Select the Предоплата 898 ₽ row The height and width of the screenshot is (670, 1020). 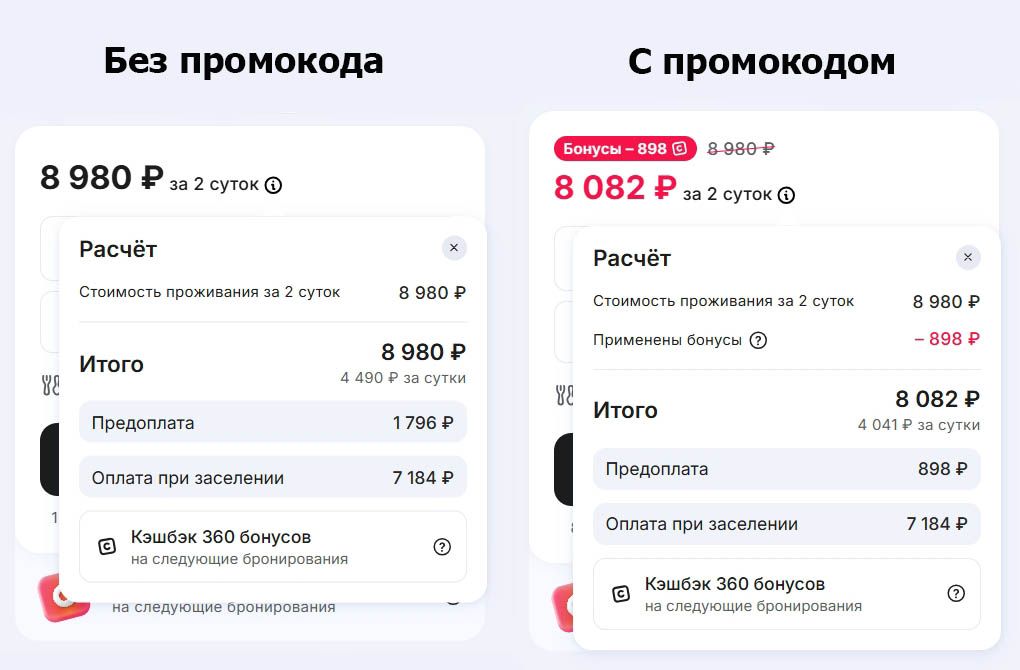point(786,469)
